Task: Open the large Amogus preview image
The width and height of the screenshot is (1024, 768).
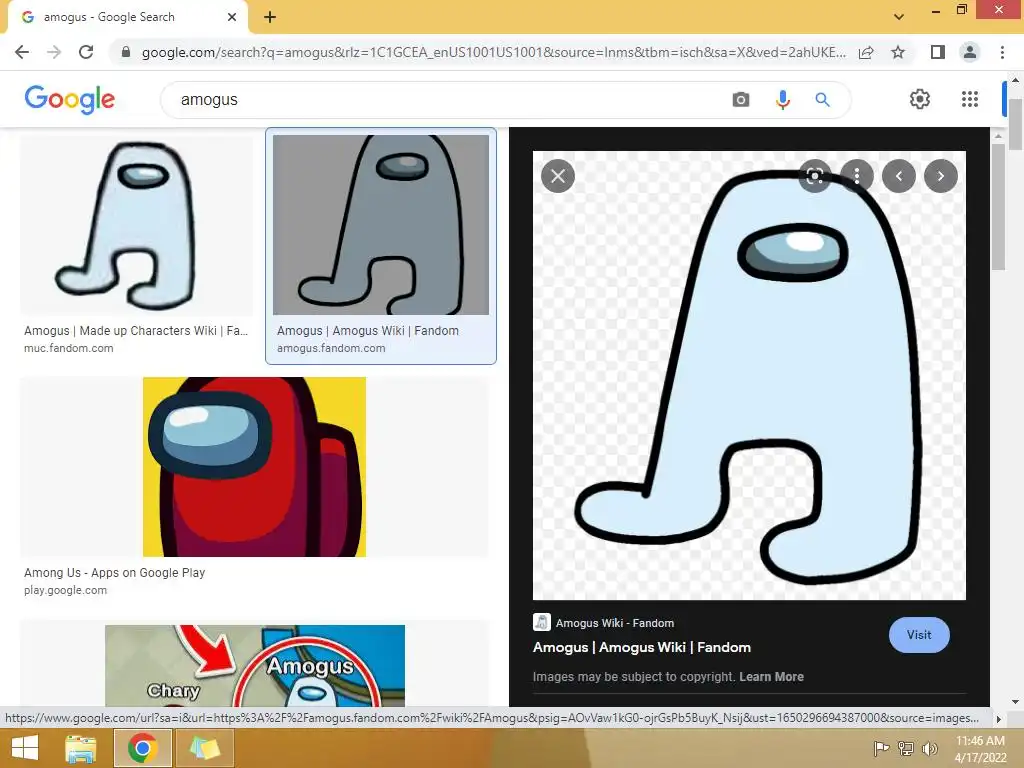Action: point(749,376)
